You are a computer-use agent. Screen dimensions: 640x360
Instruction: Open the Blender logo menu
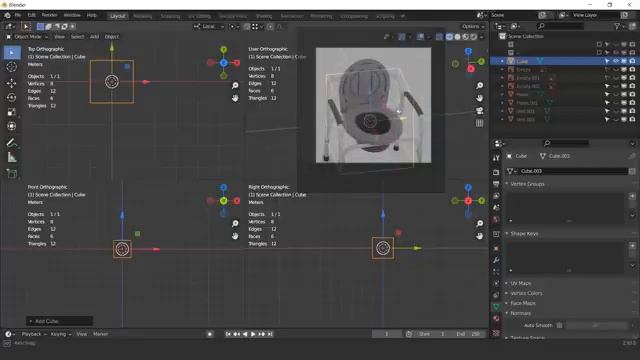click(7, 15)
